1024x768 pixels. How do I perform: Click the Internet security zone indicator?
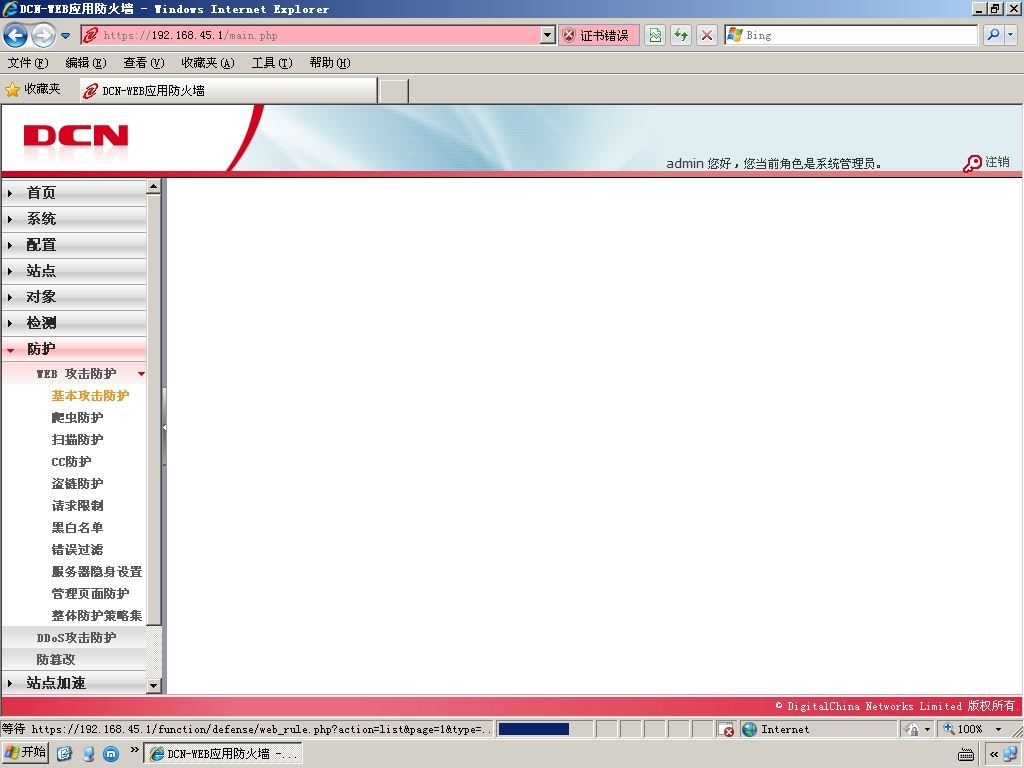[819, 729]
